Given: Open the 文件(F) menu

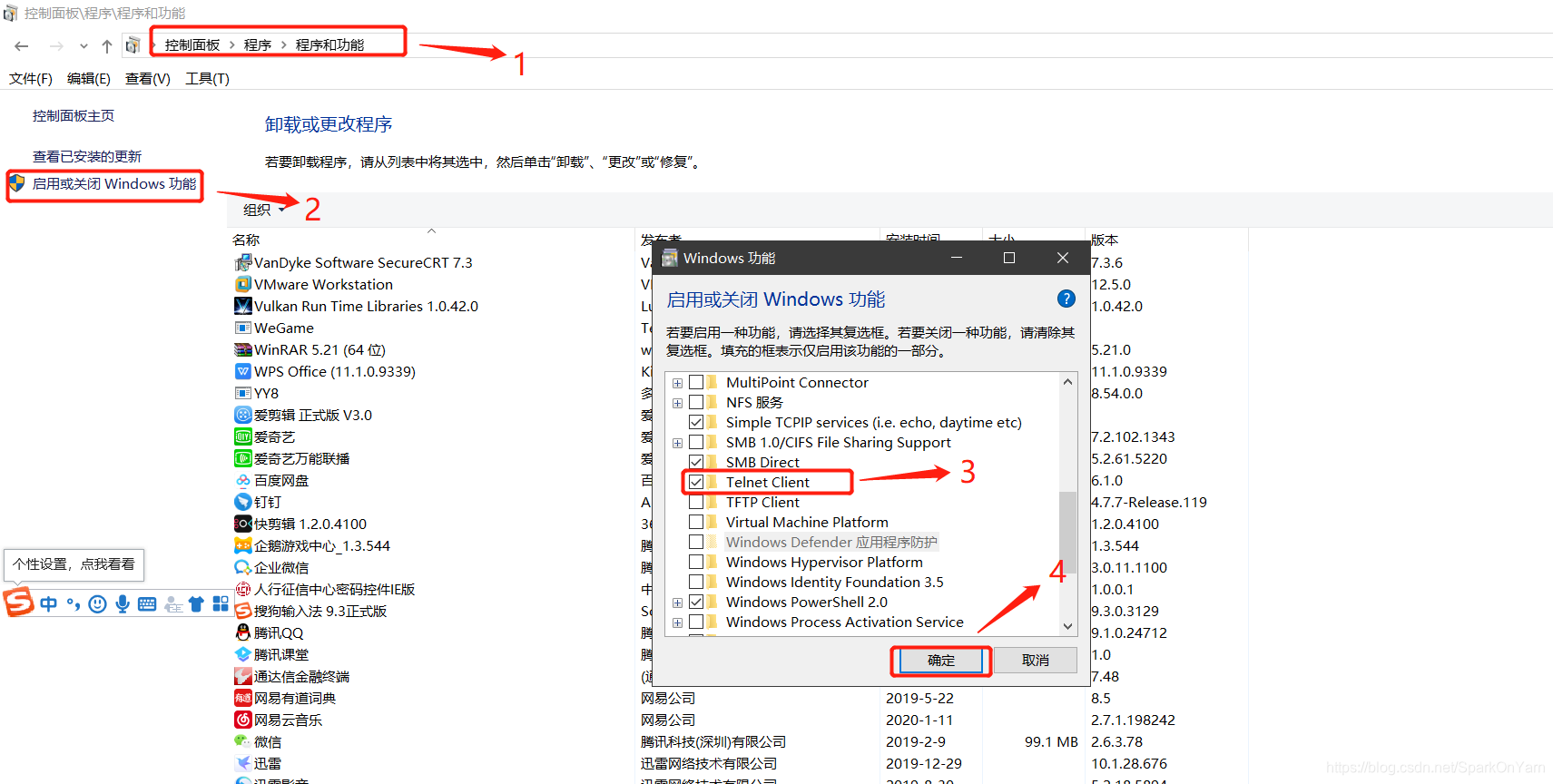Looking at the screenshot, I should tap(31, 79).
